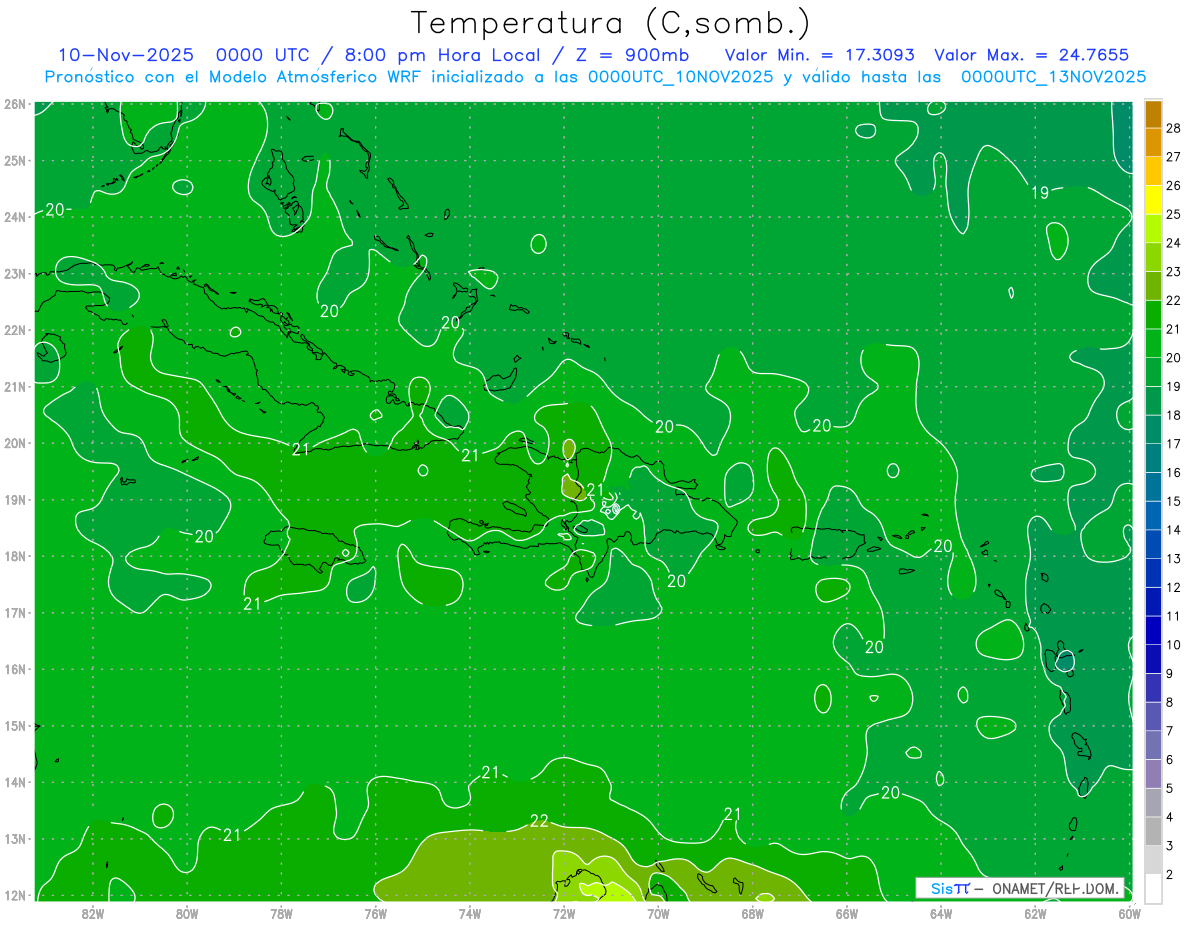Click "8:00 pm Hora Local" text
Viewport: 1200px width, 927px height.
point(442,55)
